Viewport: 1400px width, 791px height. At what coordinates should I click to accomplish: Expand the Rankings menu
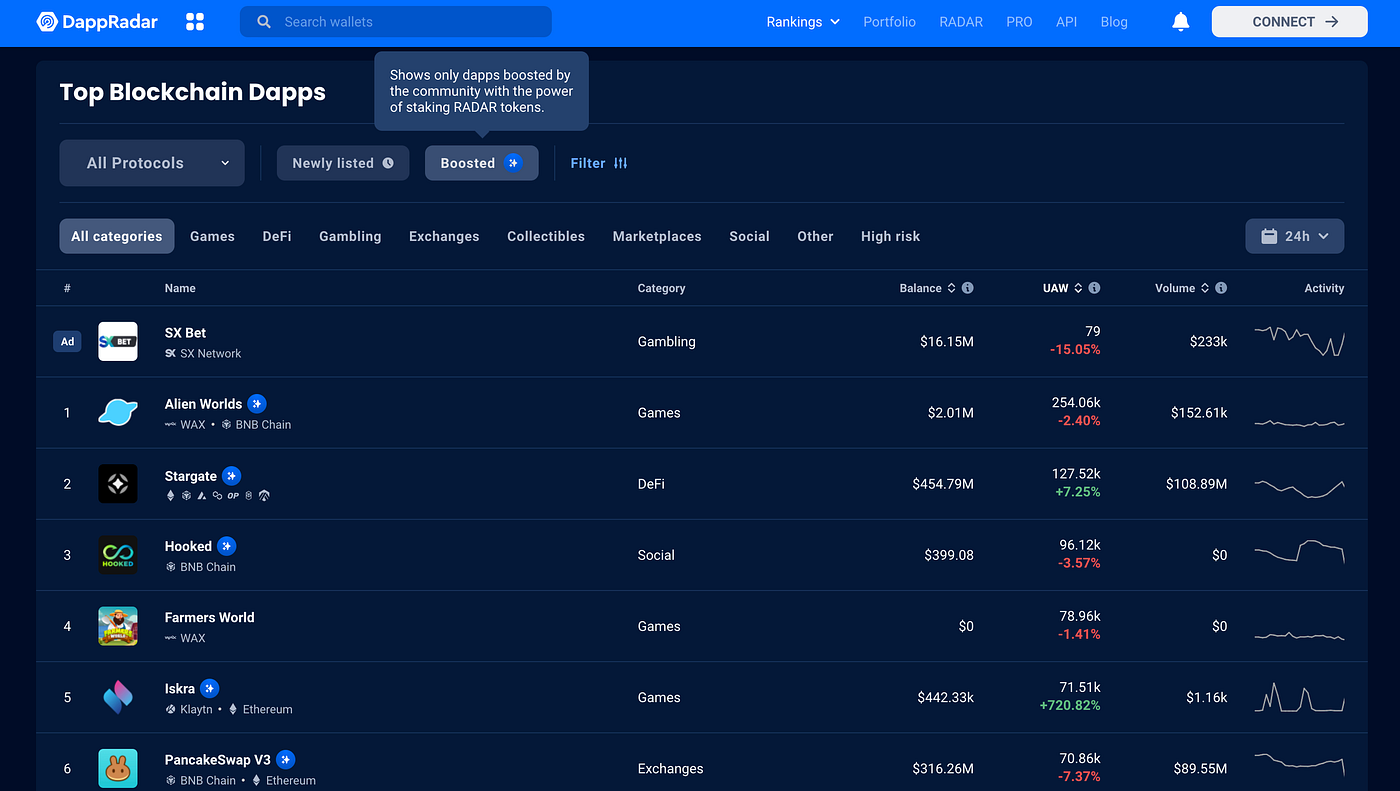pos(803,22)
